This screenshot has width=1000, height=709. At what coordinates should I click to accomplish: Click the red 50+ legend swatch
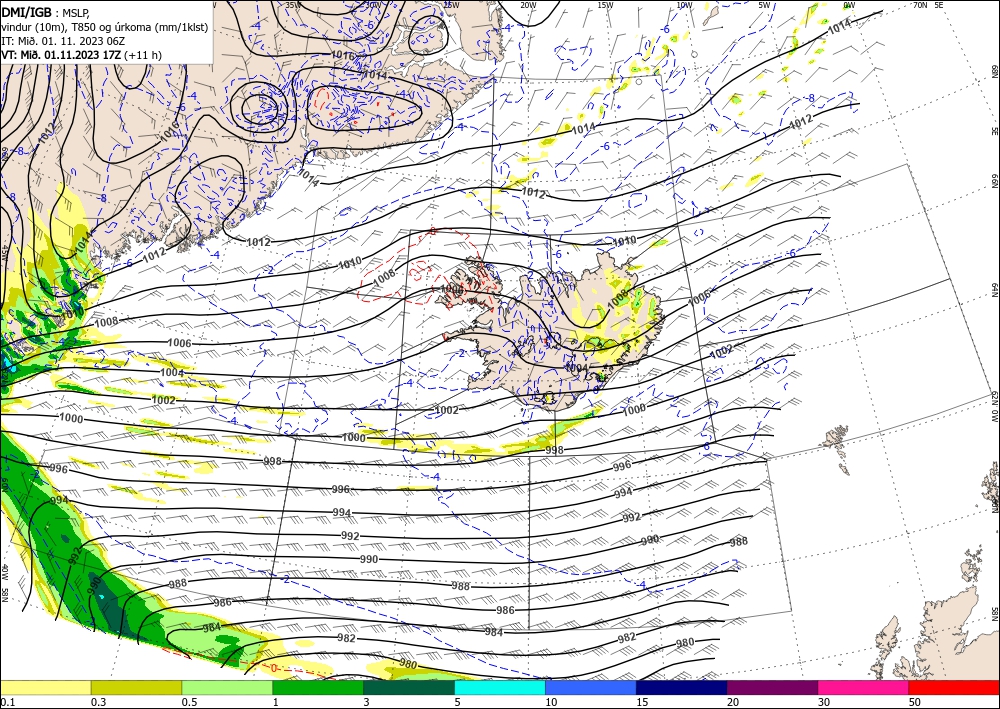point(954,687)
